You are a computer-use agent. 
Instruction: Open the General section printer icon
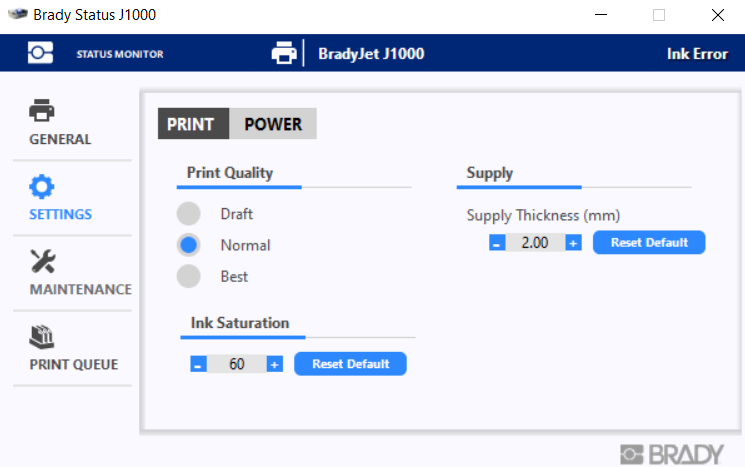pyautogui.click(x=42, y=110)
